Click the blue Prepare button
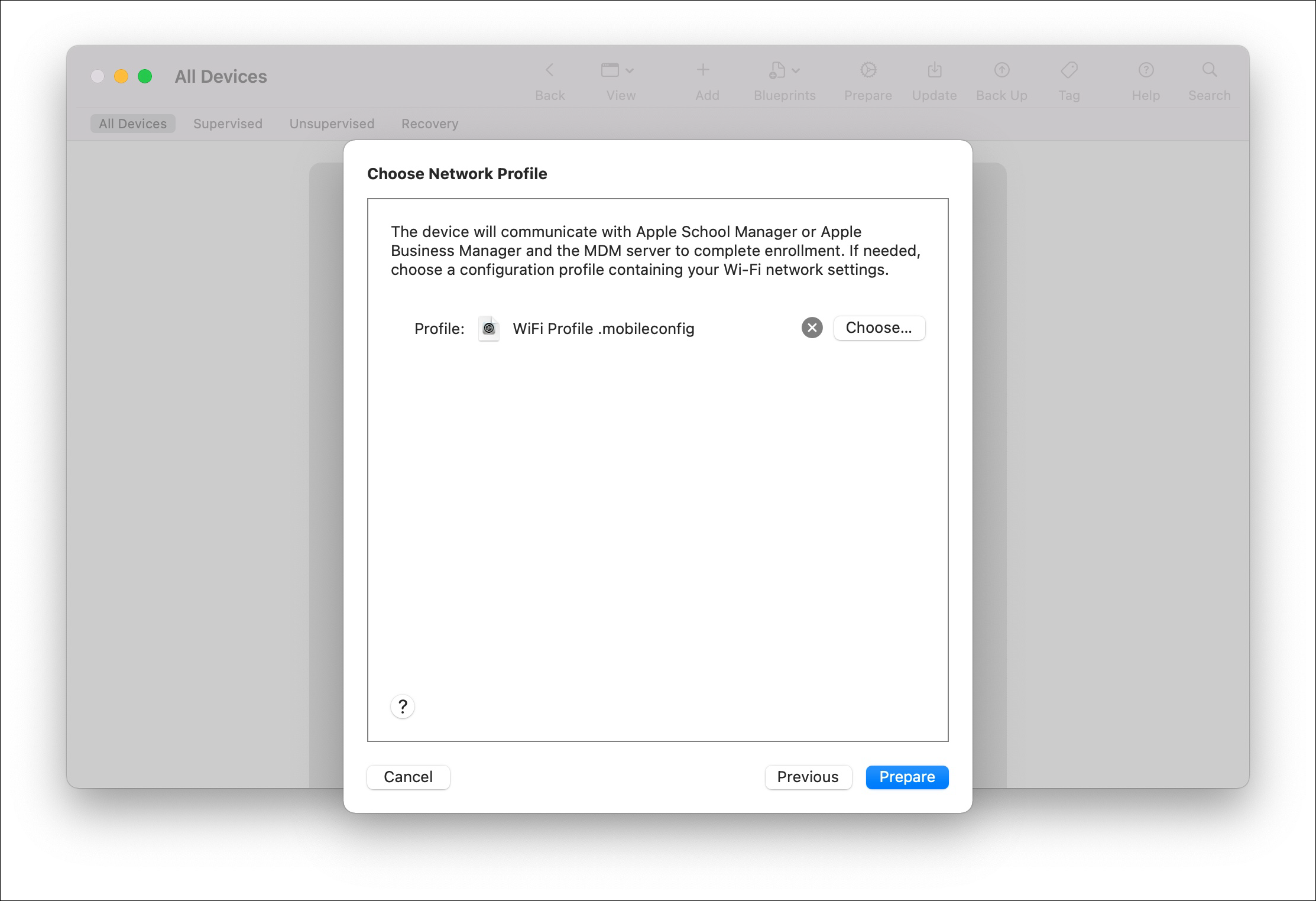The height and width of the screenshot is (901, 1316). pos(907,777)
